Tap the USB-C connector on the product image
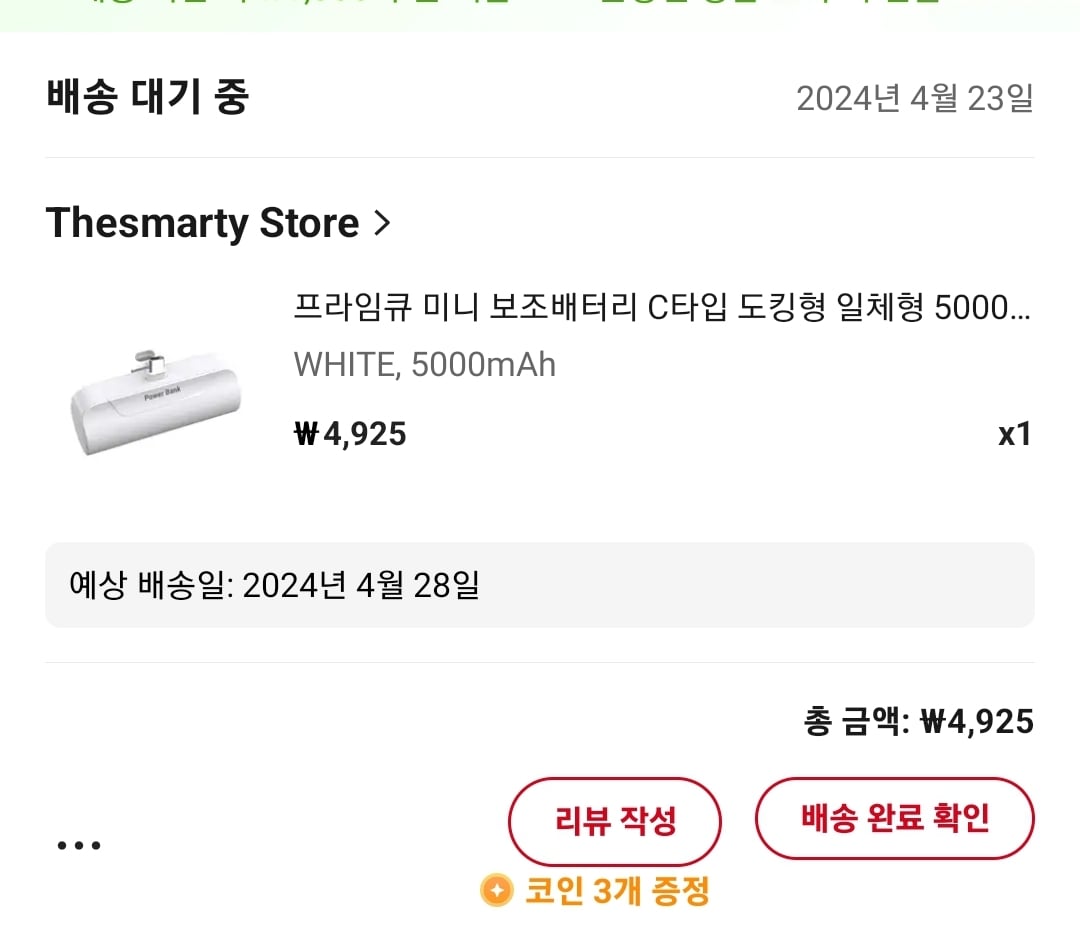Image resolution: width=1080 pixels, height=940 pixels. coord(149,363)
